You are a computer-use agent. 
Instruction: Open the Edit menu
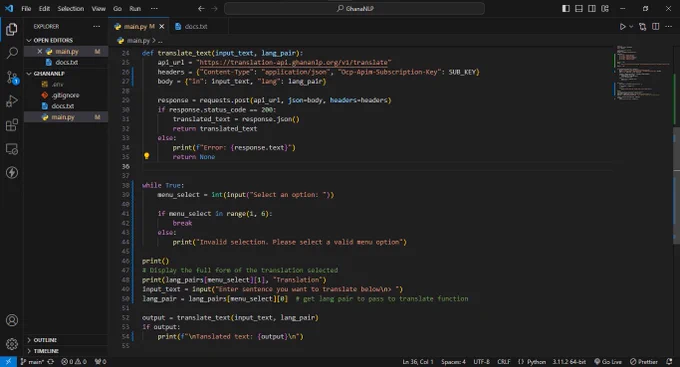click(x=44, y=8)
